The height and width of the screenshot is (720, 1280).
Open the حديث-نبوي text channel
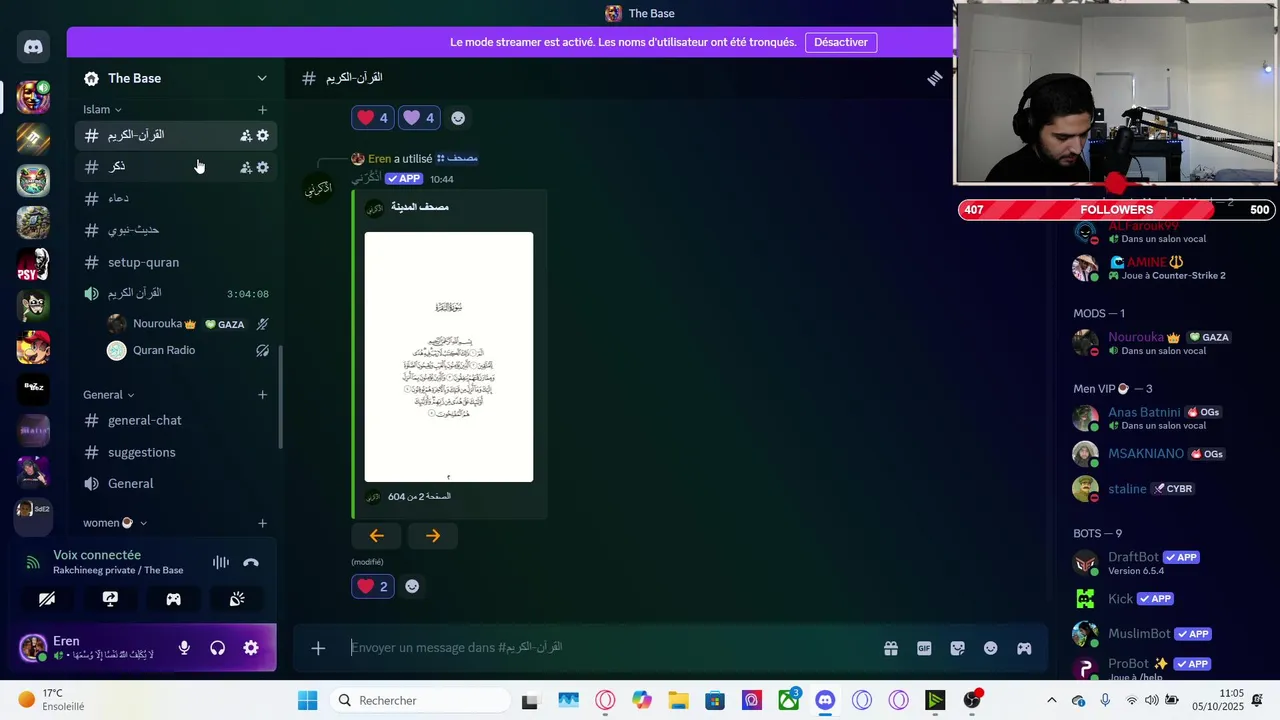(175, 230)
